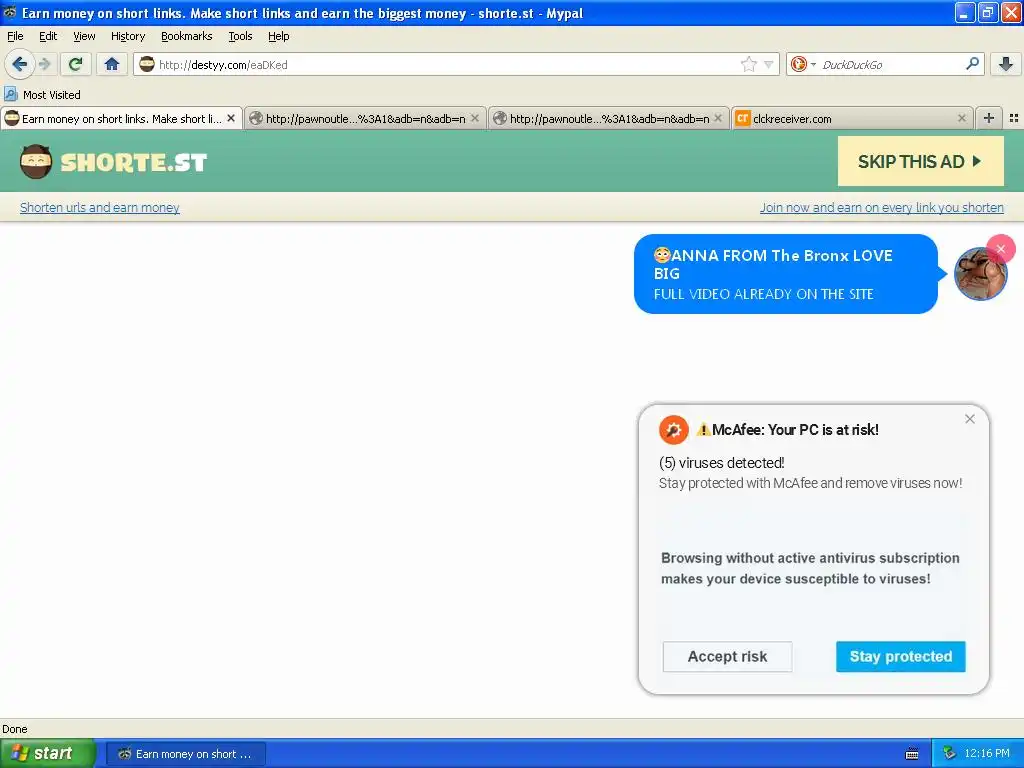
Task: Select the Earn money on short taskbar item
Action: [x=185, y=754]
